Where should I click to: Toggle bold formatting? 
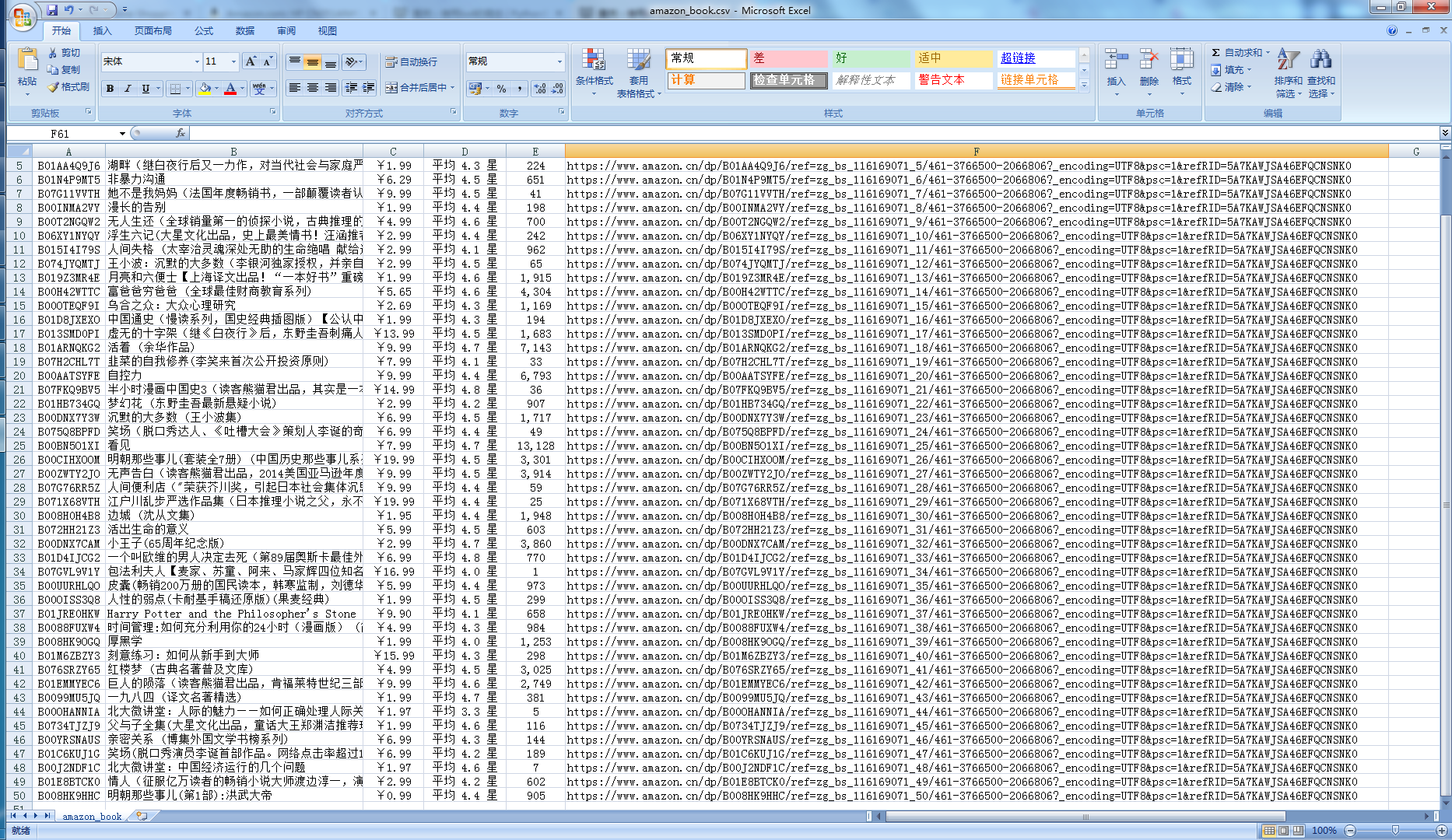pos(110,89)
